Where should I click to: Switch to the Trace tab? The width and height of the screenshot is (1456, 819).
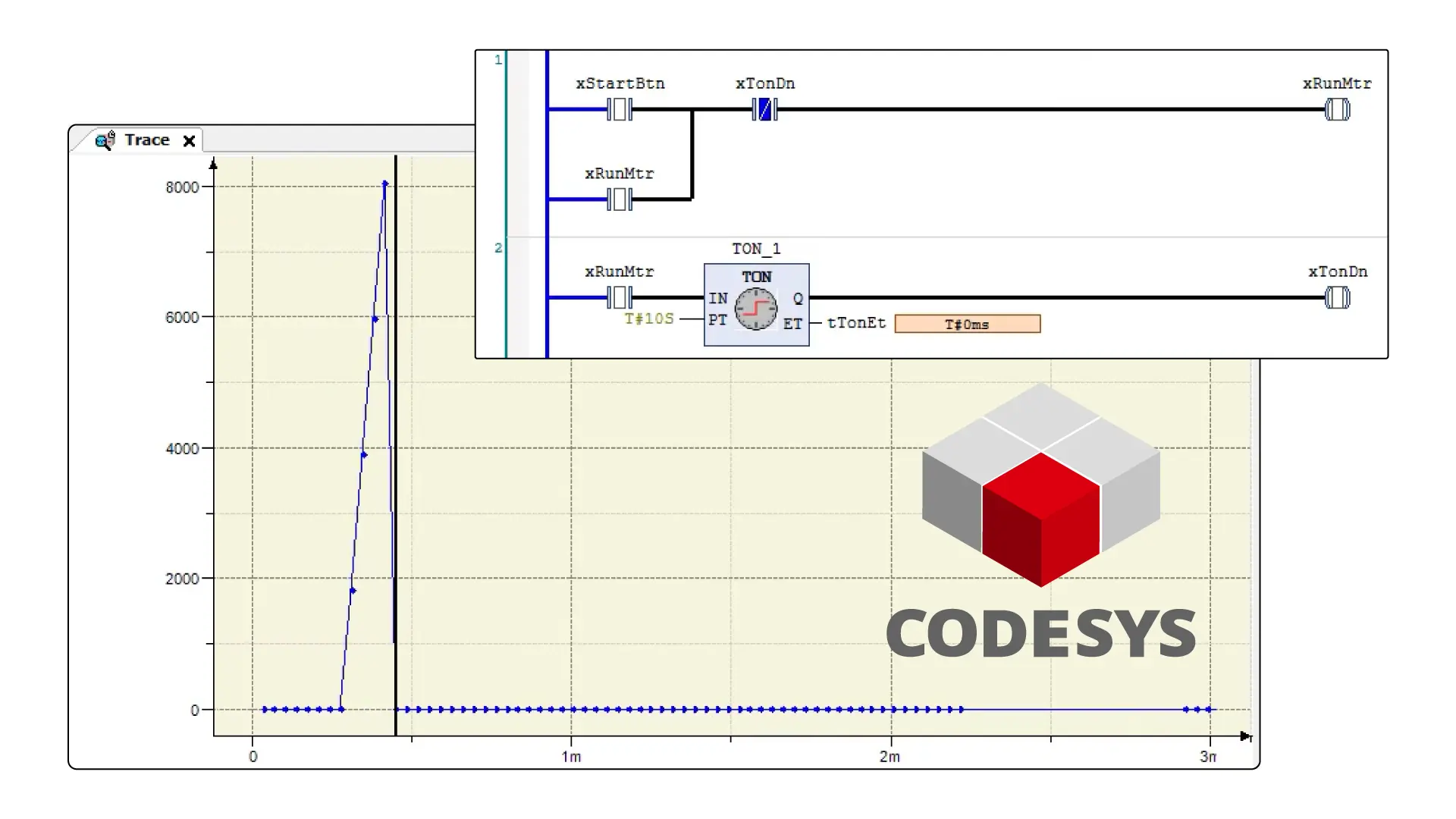click(146, 140)
